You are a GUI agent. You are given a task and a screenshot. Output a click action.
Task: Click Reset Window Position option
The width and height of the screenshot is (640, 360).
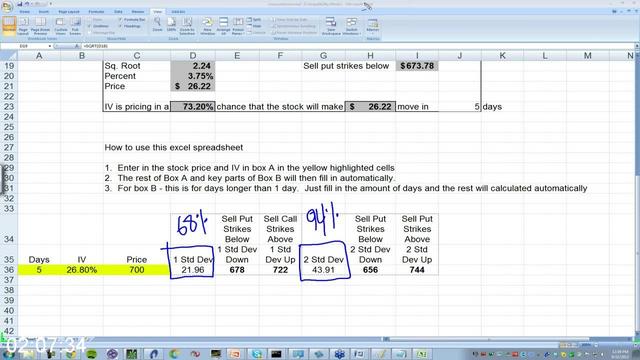(294, 33)
